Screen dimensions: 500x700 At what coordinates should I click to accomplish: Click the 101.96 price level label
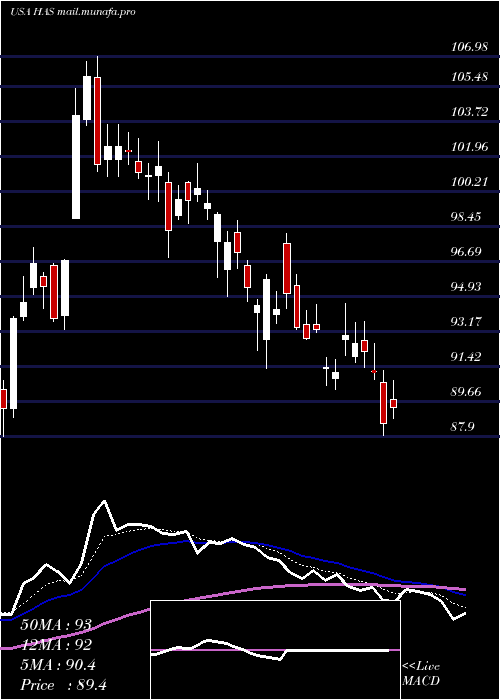[x=470, y=146]
